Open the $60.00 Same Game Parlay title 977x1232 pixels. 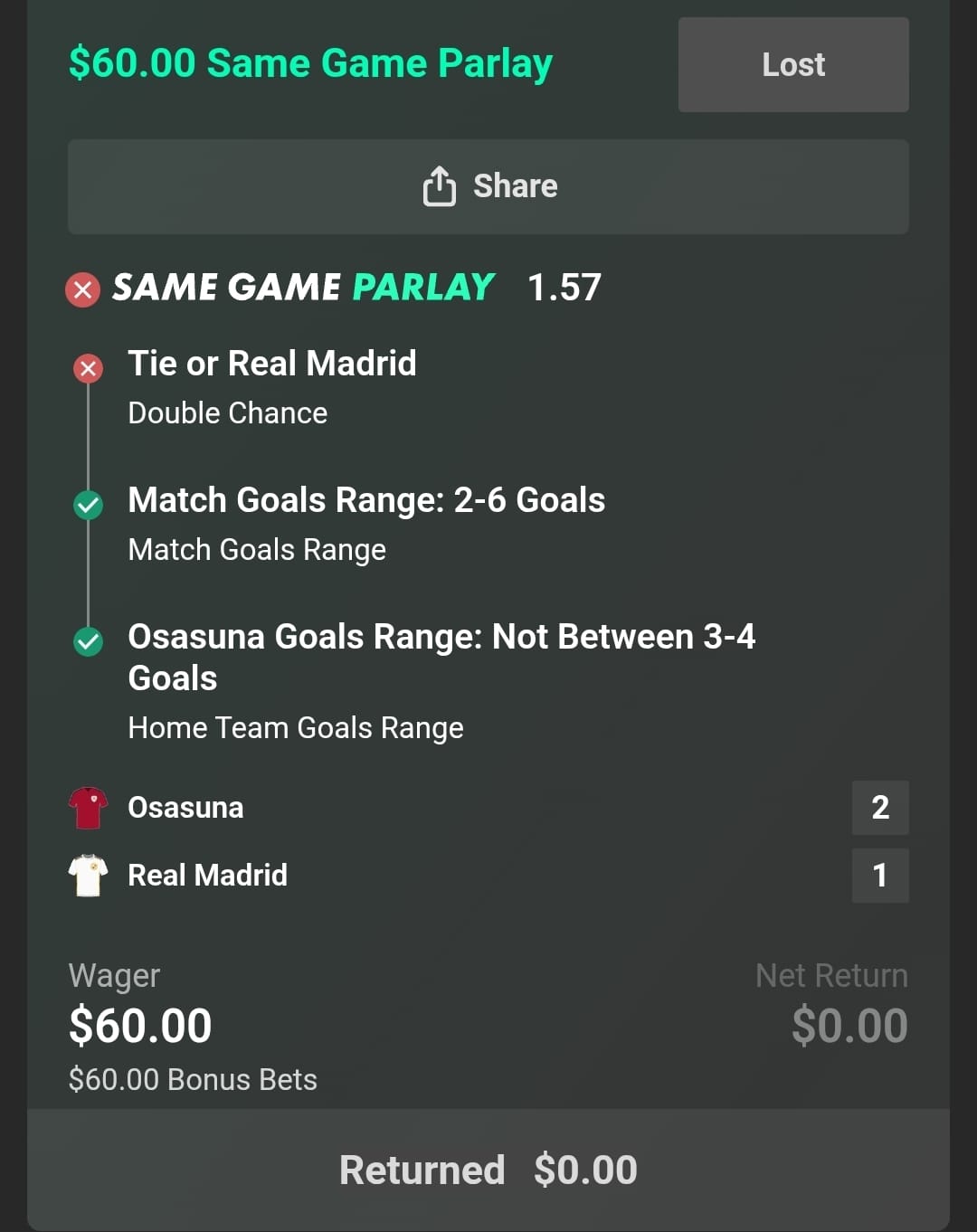(310, 63)
